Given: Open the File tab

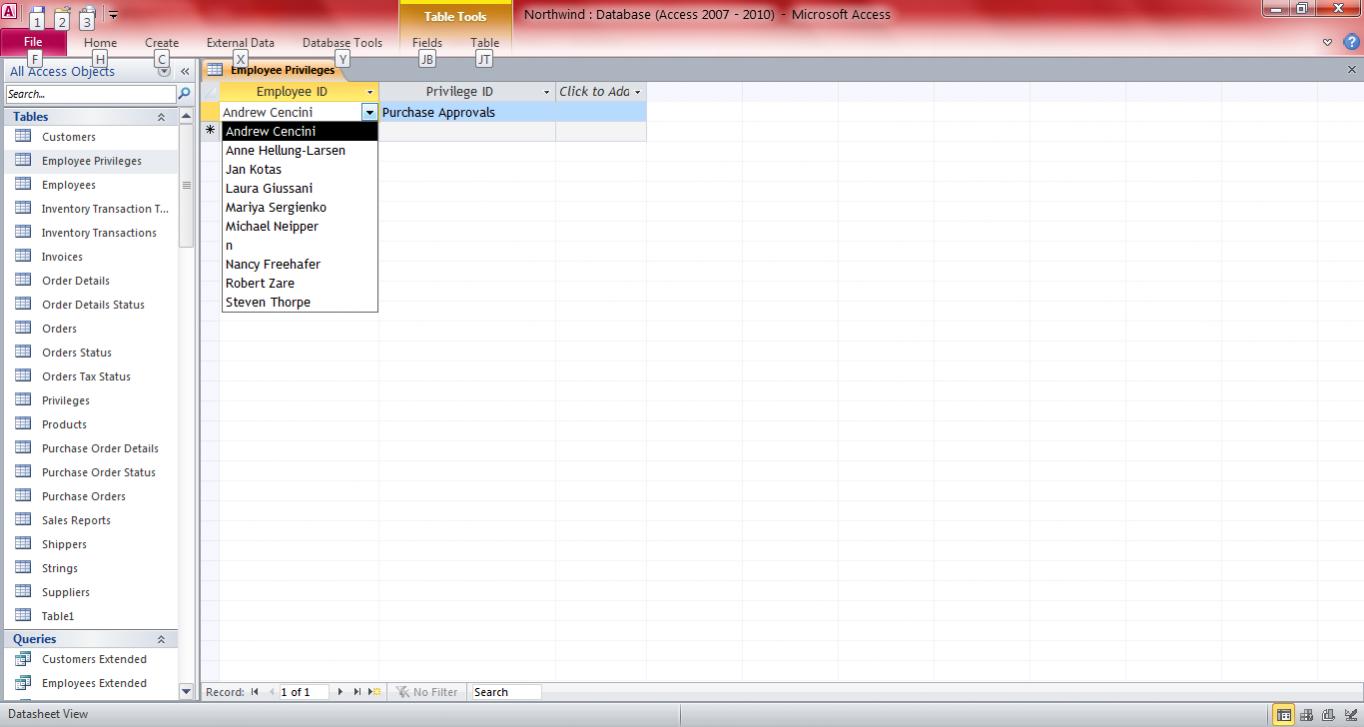Looking at the screenshot, I should click(33, 43).
